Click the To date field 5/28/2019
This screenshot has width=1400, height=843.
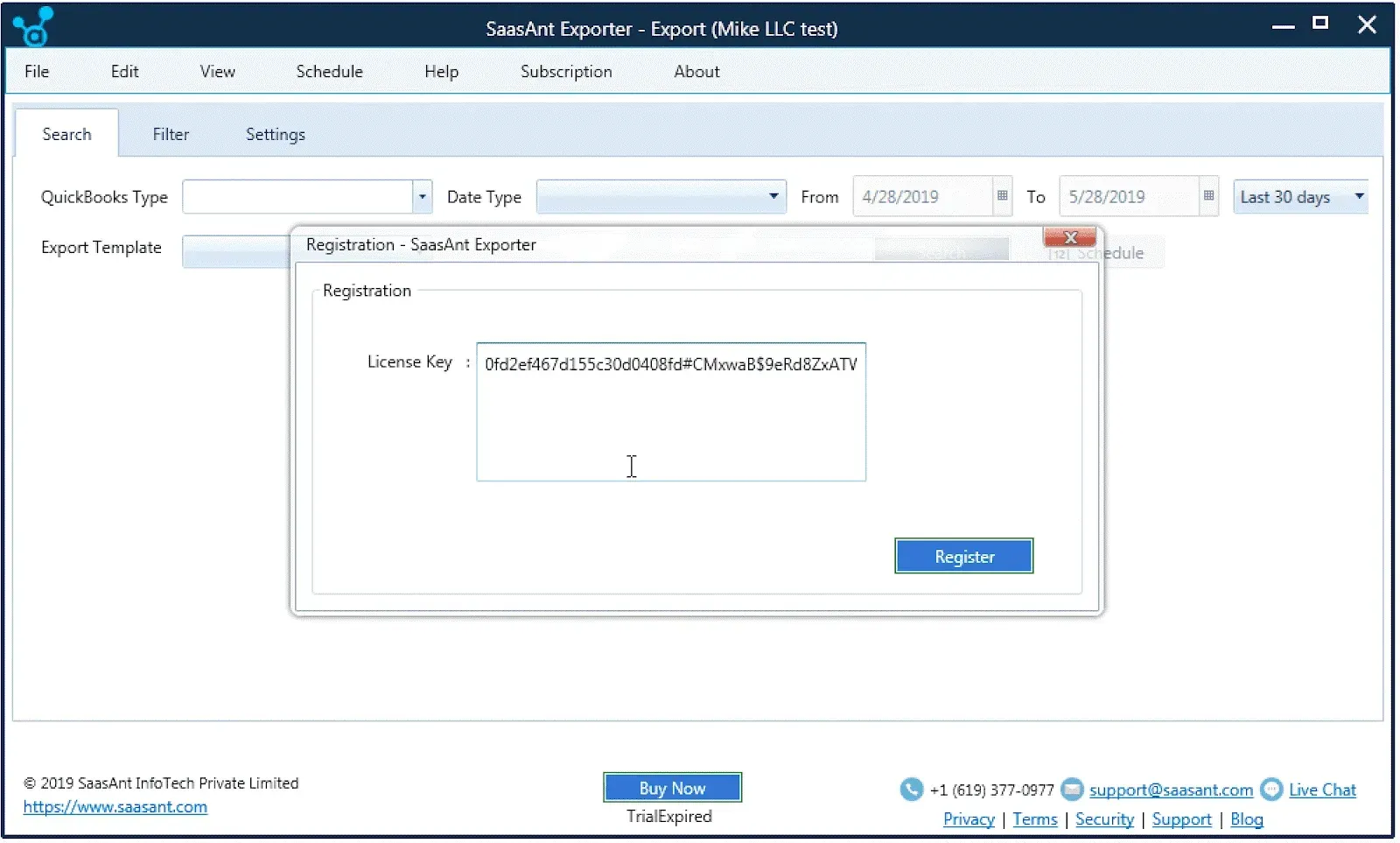(1130, 197)
